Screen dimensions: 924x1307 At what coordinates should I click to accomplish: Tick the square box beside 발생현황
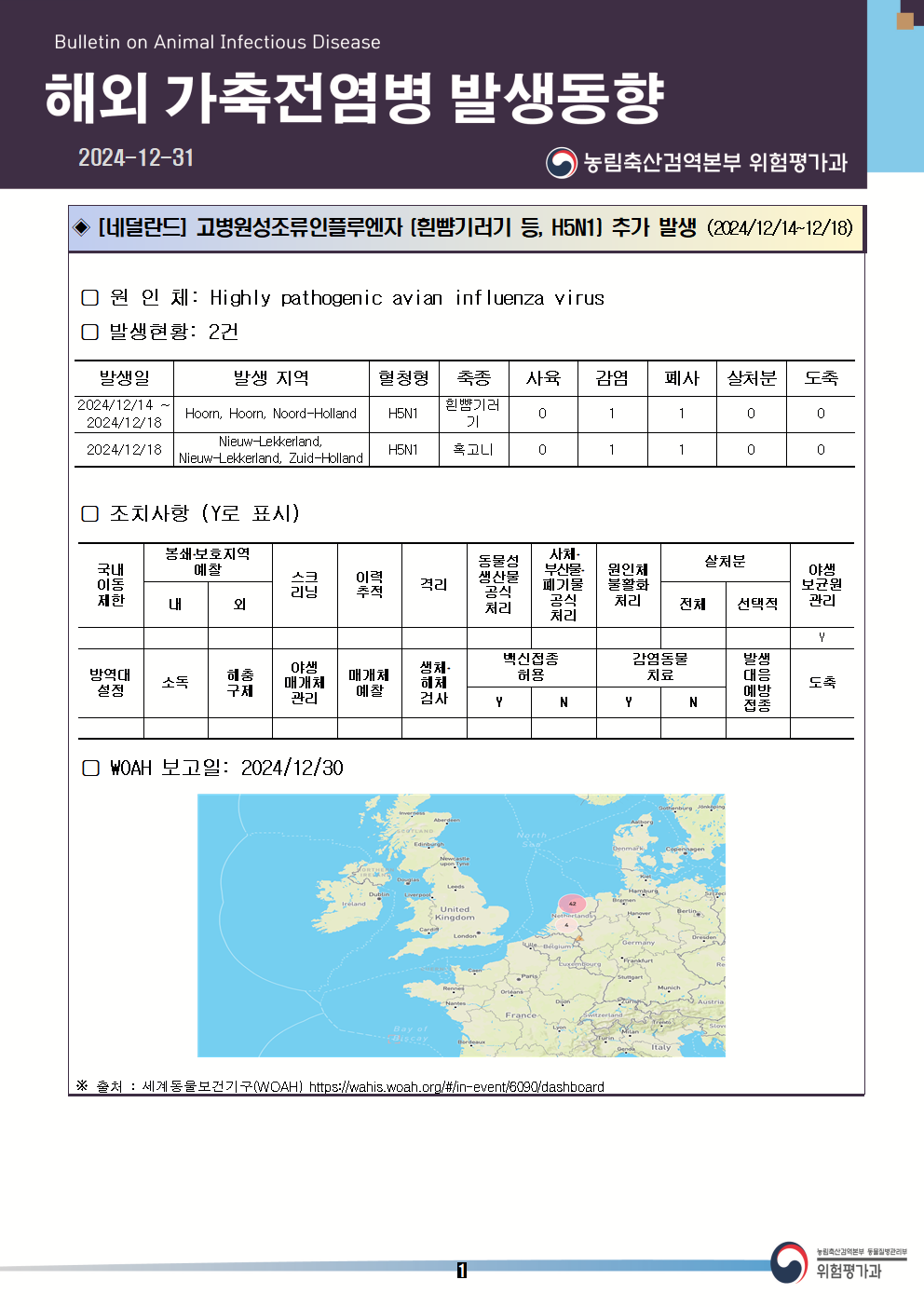[x=90, y=332]
